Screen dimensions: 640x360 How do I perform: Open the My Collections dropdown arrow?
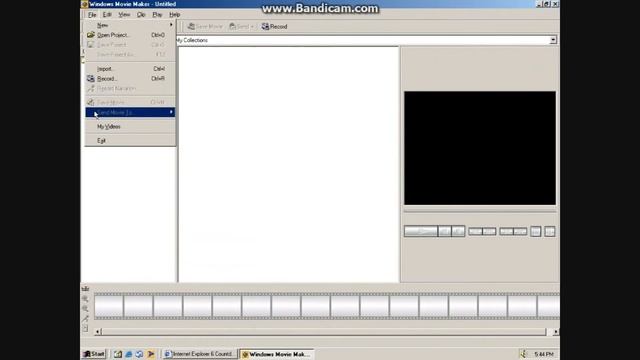coord(553,40)
